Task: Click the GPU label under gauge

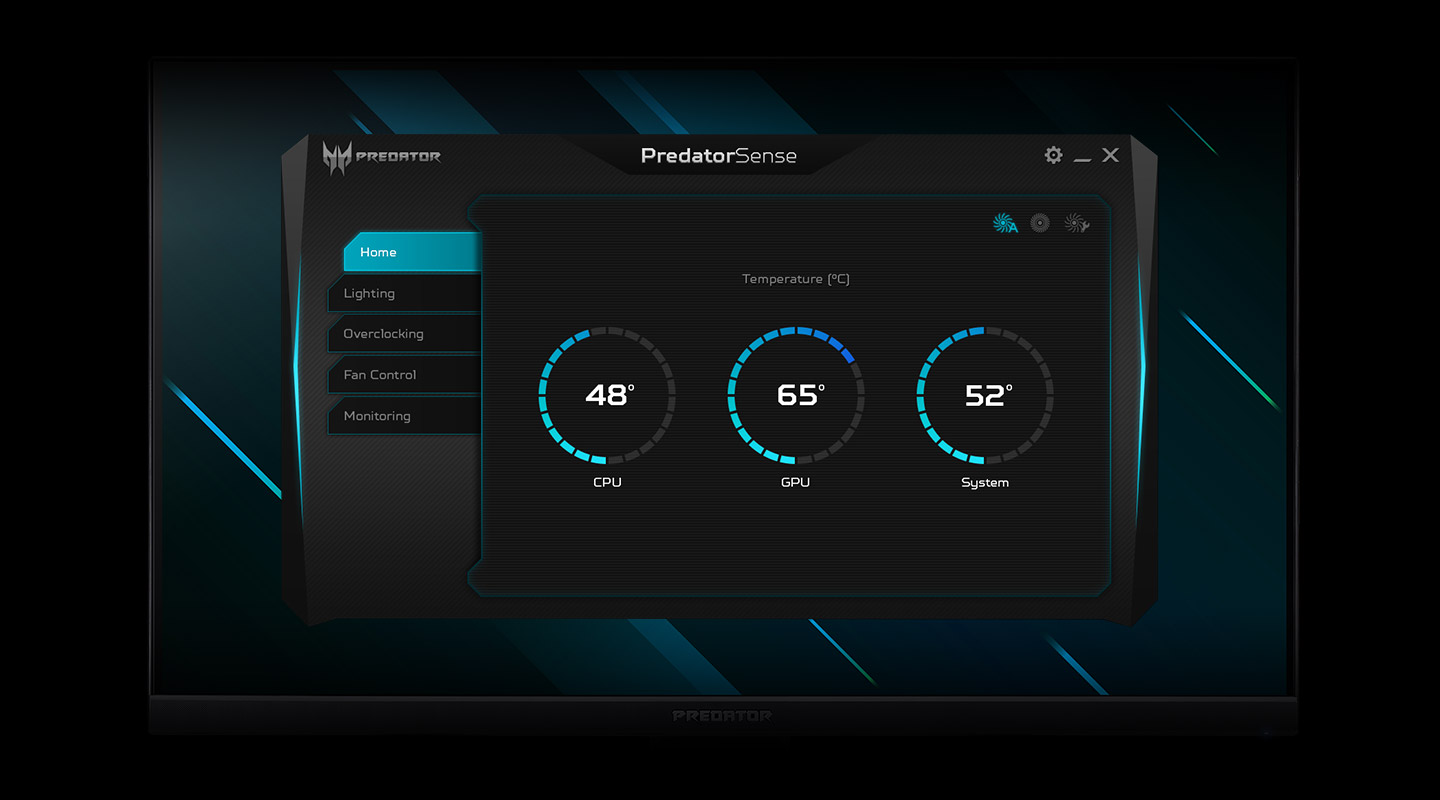Action: click(796, 482)
